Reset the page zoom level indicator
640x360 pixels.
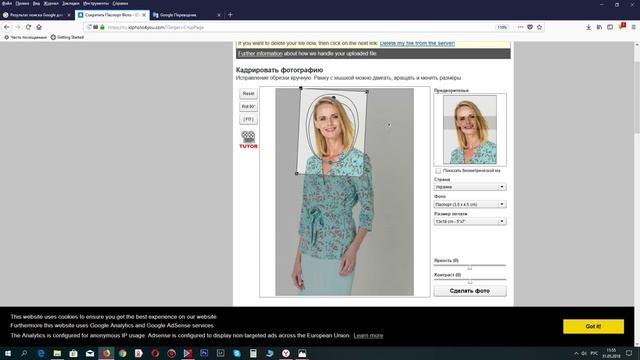(502, 27)
